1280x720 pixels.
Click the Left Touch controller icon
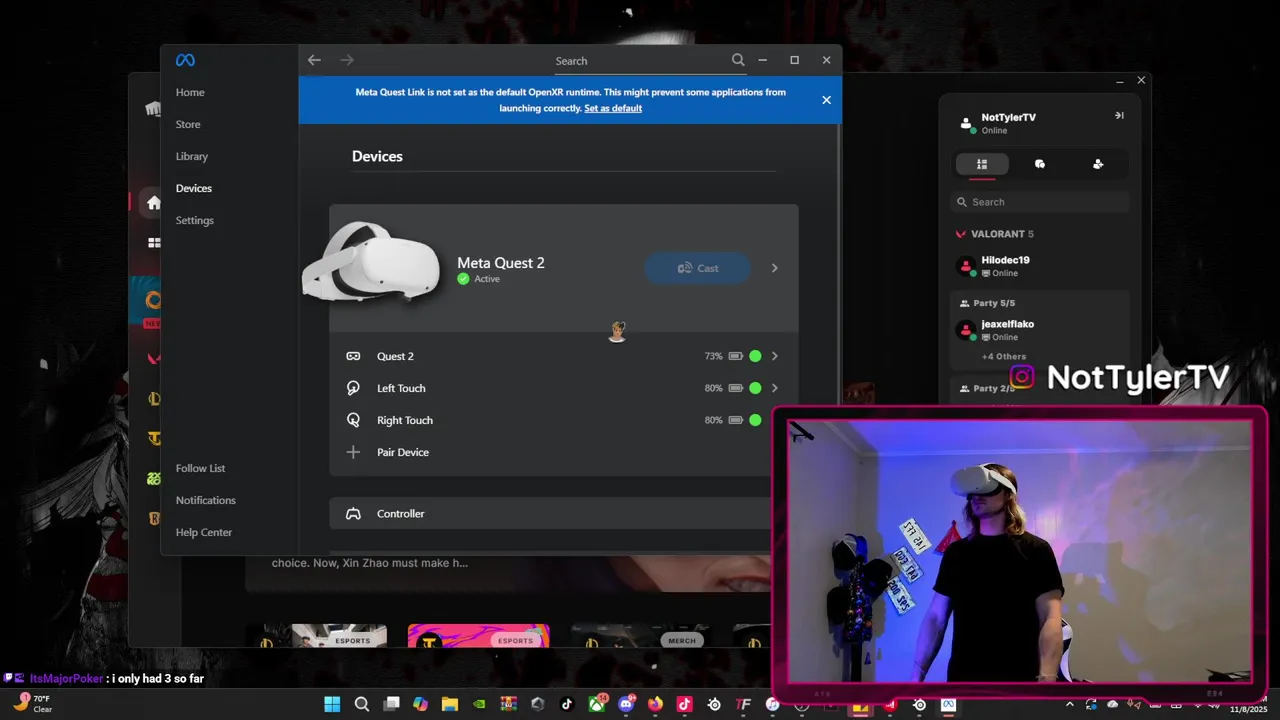(x=353, y=388)
